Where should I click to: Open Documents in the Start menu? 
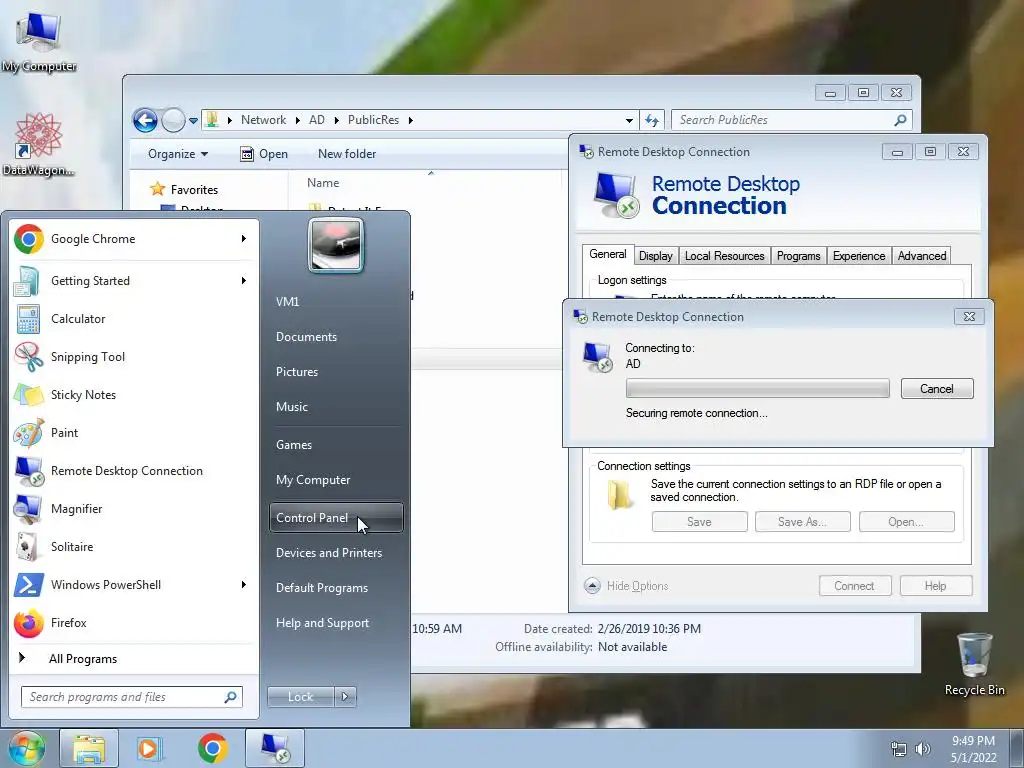click(336, 337)
